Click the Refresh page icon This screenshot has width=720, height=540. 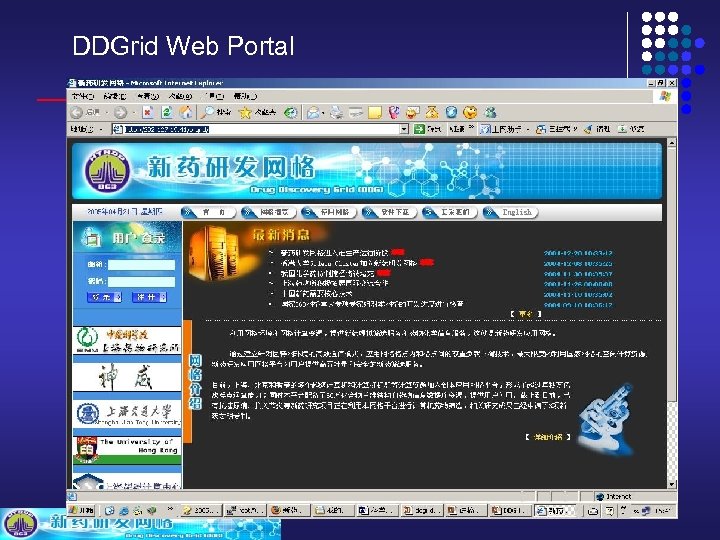(167, 112)
